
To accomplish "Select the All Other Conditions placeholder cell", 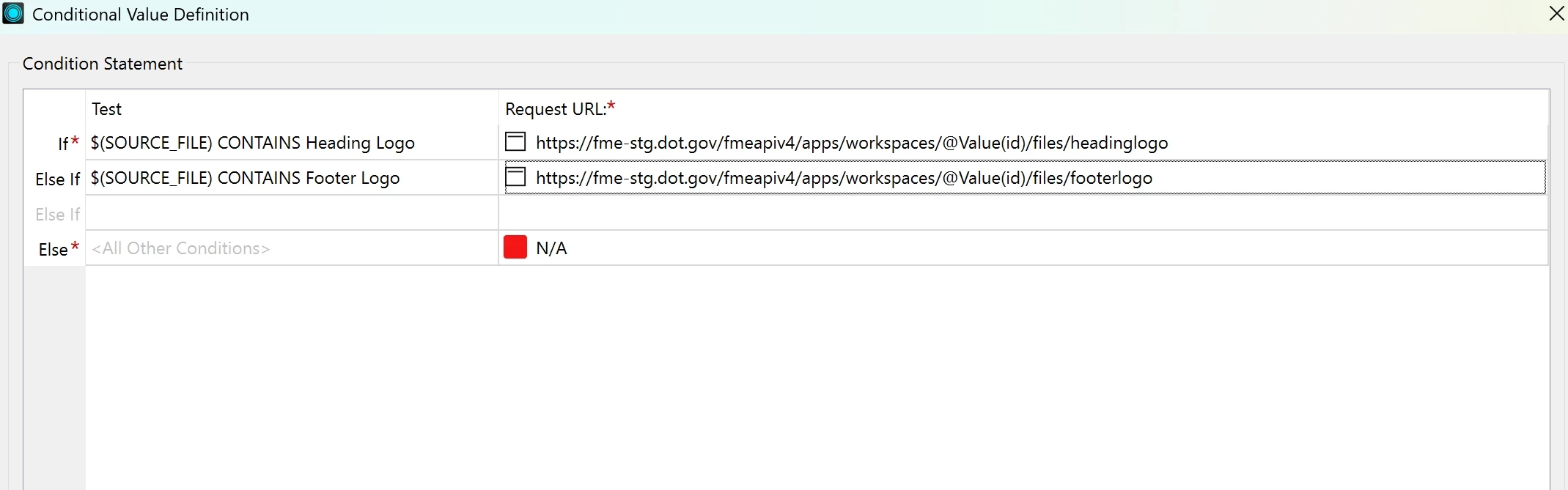I will point(292,248).
